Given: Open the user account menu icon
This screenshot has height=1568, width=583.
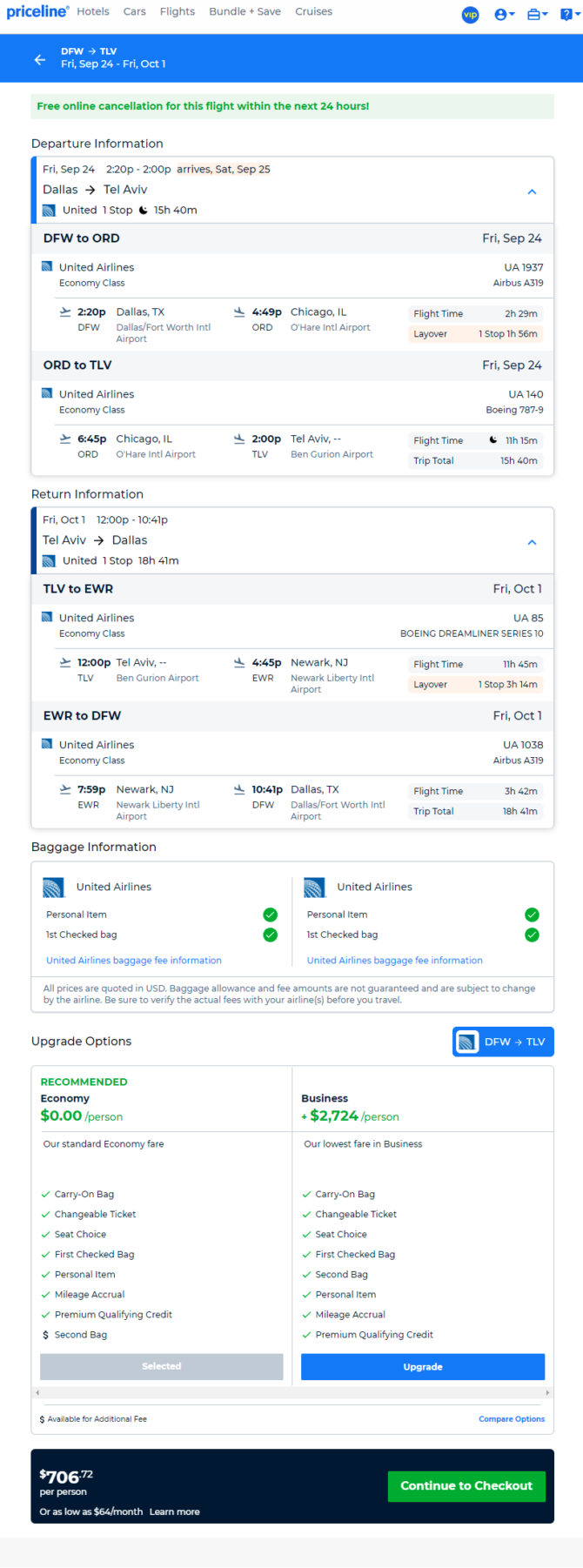Looking at the screenshot, I should pyautogui.click(x=504, y=15).
